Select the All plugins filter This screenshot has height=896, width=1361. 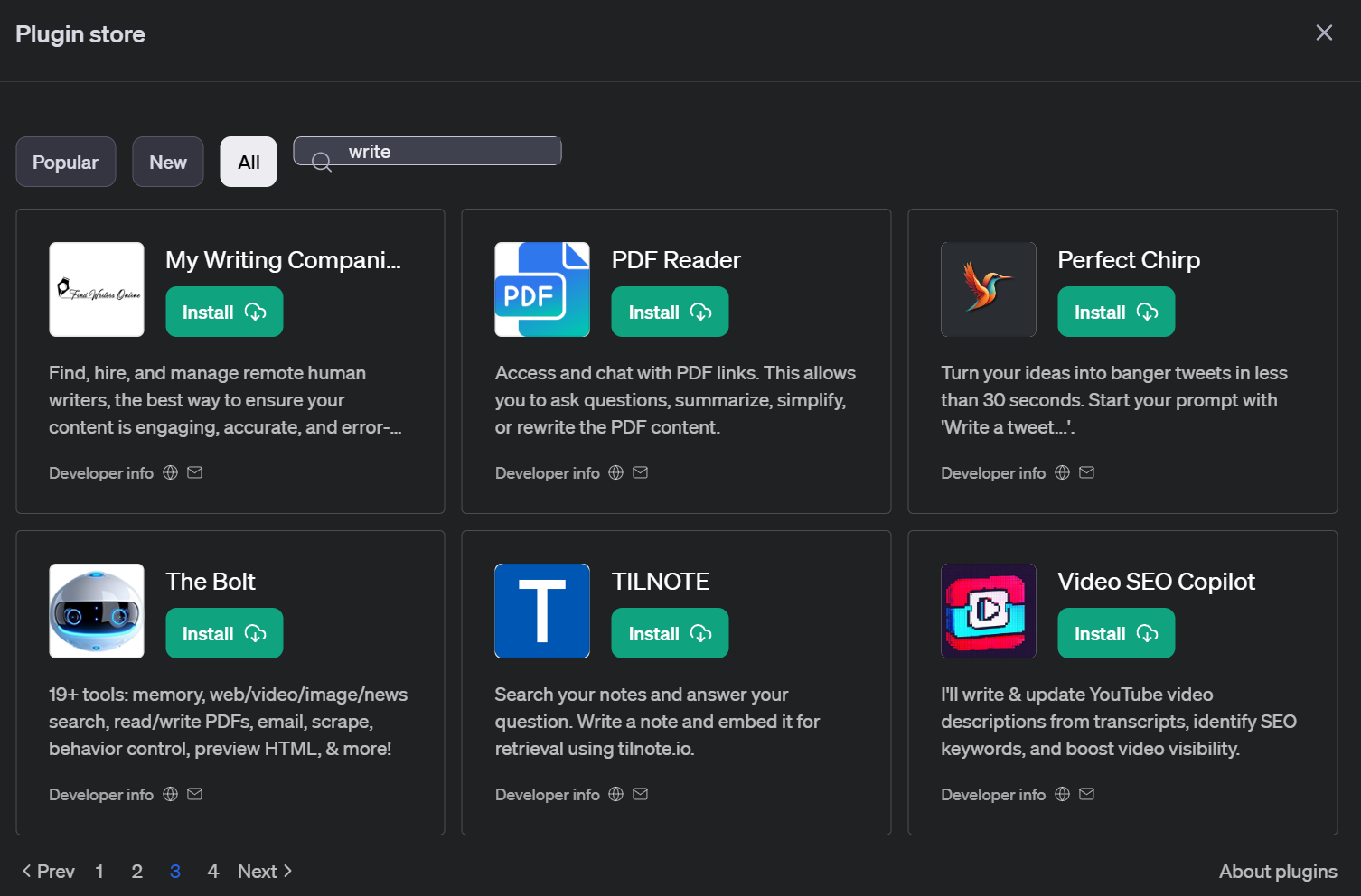(x=249, y=163)
